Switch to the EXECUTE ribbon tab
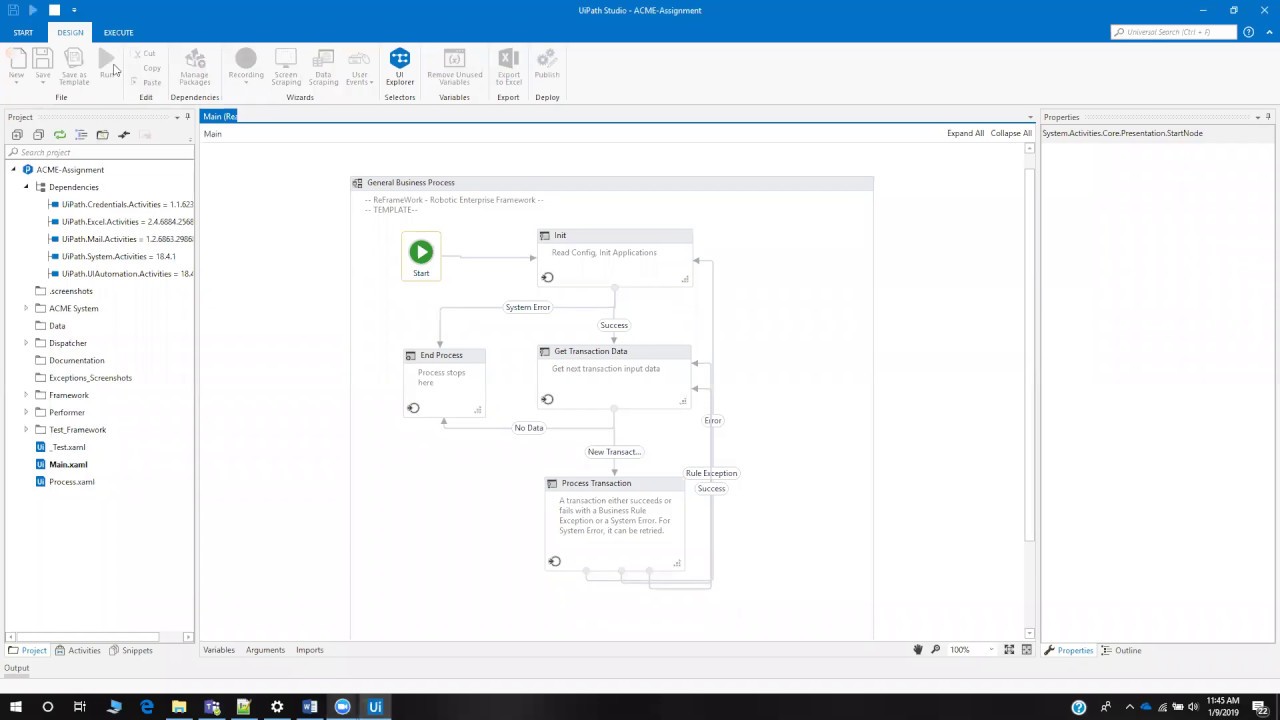 (x=118, y=32)
